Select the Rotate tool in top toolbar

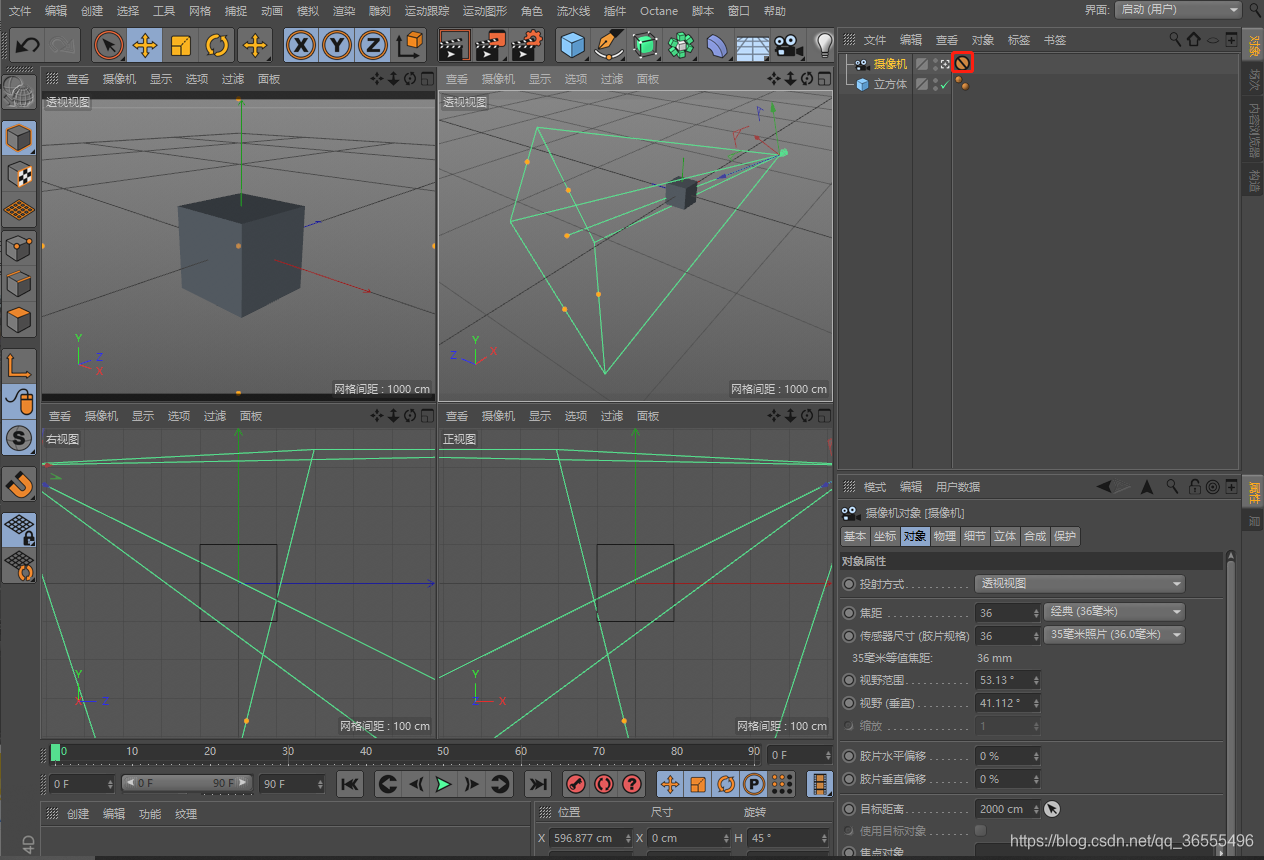click(217, 45)
